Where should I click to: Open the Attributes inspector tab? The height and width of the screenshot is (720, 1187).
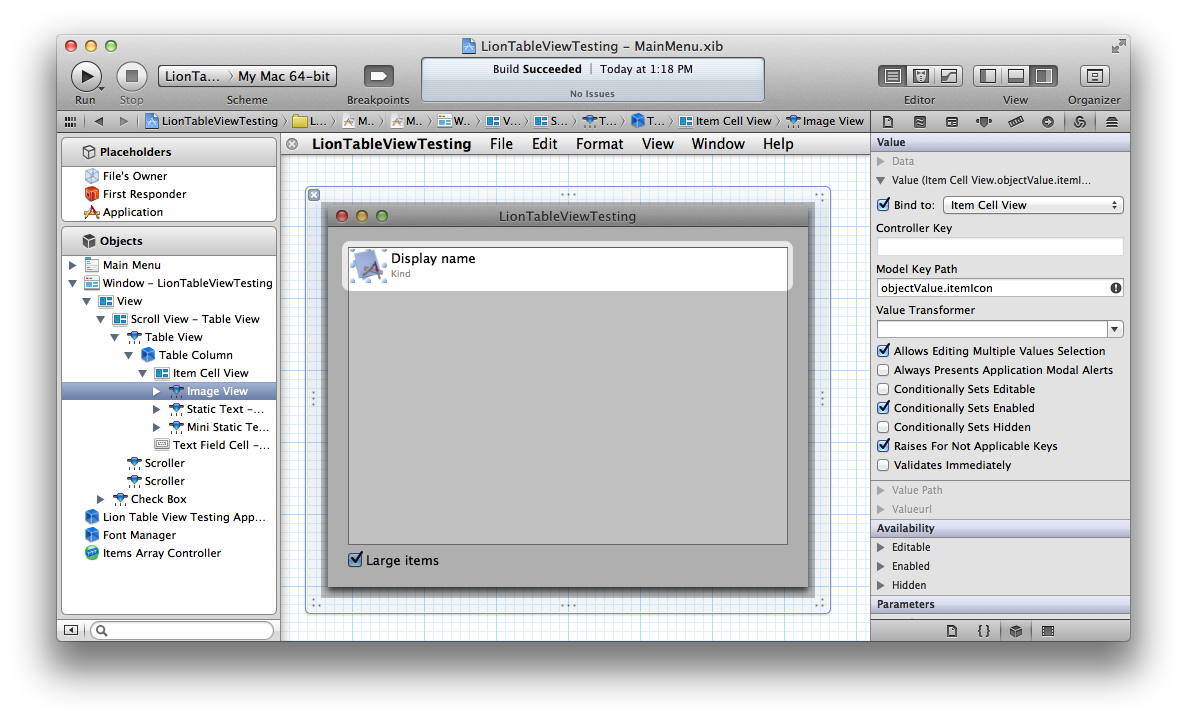point(983,122)
